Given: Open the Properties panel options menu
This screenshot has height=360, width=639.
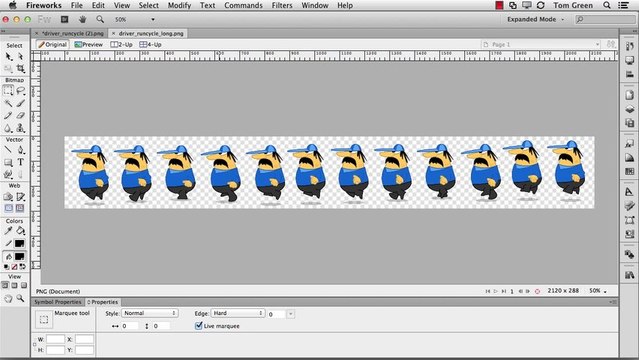Looking at the screenshot, I should pos(613,302).
